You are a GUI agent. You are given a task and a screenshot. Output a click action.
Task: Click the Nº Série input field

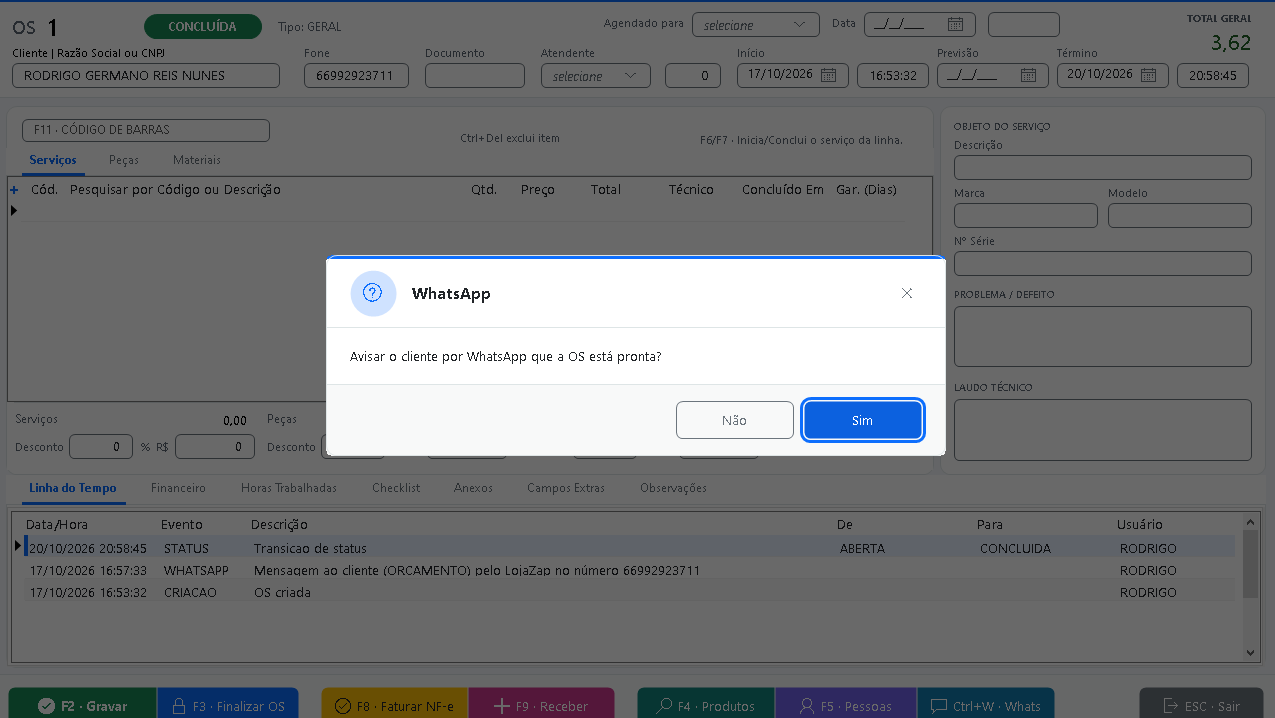coord(1103,263)
